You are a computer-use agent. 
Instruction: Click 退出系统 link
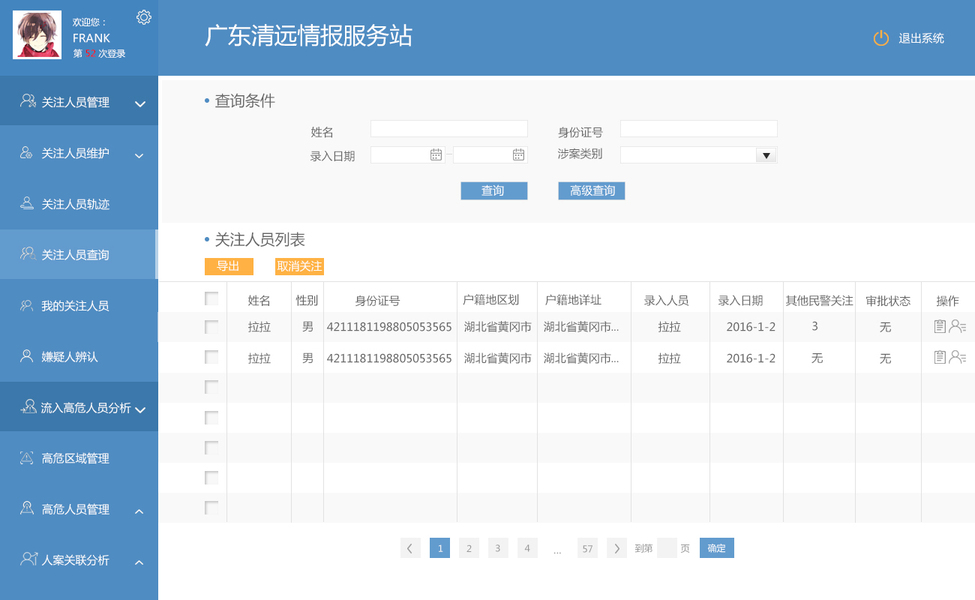[x=921, y=39]
